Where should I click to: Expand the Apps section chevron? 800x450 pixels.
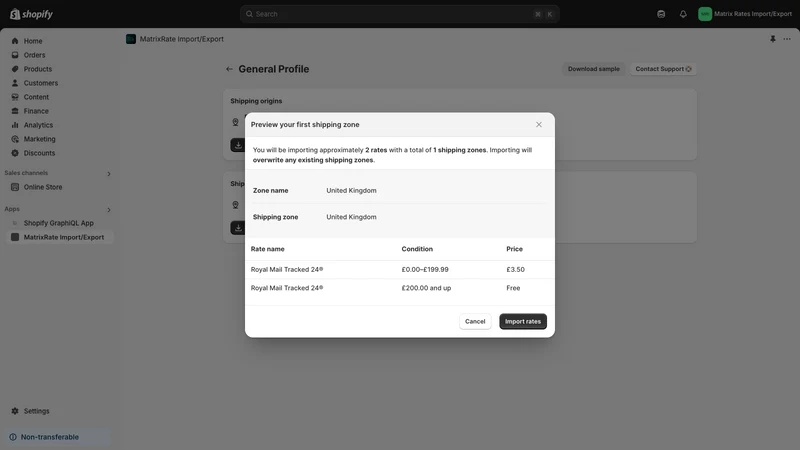point(109,210)
